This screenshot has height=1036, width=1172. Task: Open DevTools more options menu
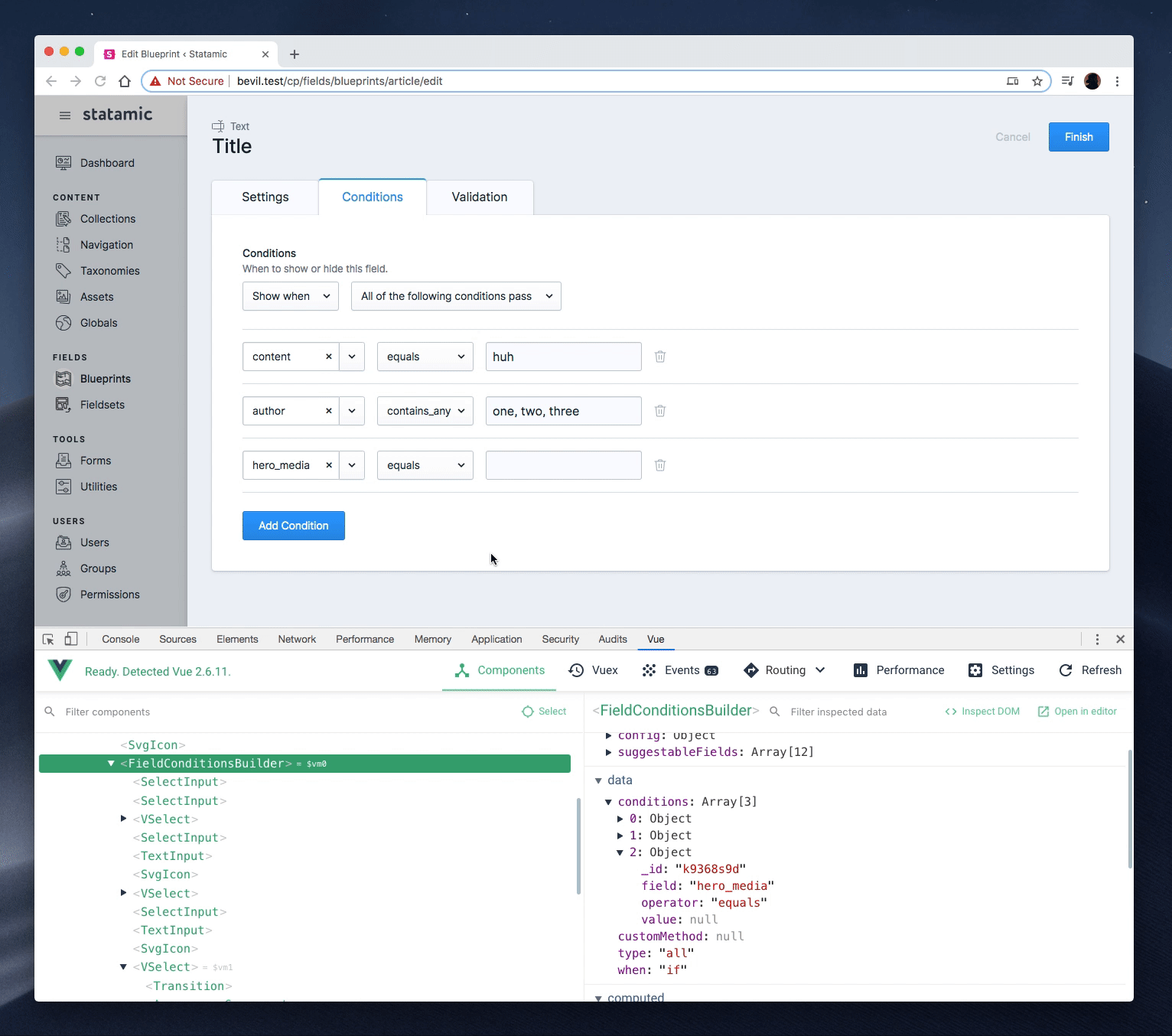[1097, 639]
